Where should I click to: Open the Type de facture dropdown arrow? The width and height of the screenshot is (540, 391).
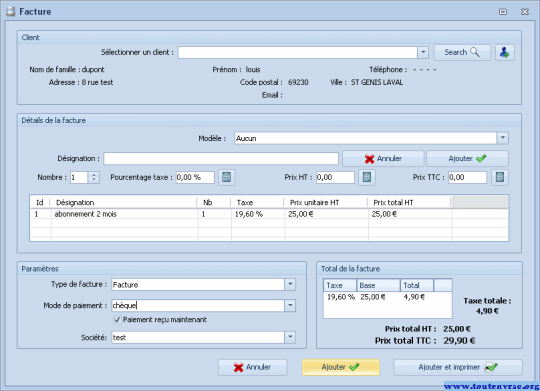coord(290,285)
